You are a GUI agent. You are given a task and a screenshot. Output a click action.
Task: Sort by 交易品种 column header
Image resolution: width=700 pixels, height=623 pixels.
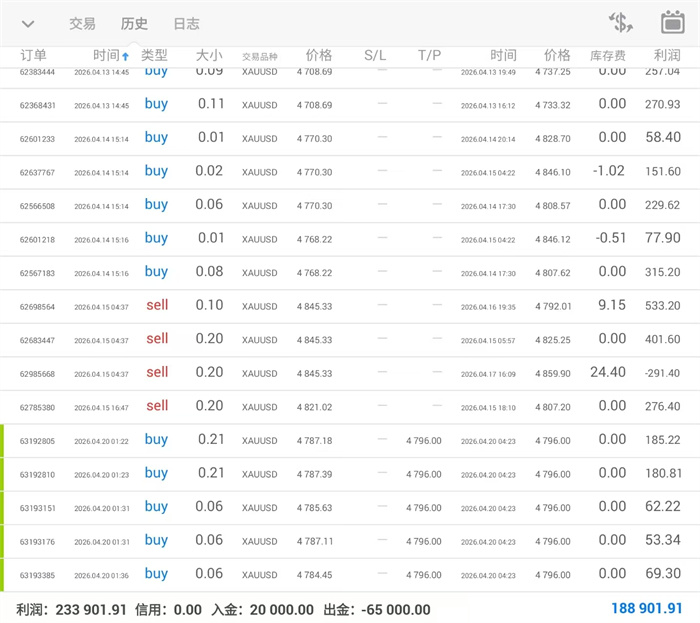[259, 56]
